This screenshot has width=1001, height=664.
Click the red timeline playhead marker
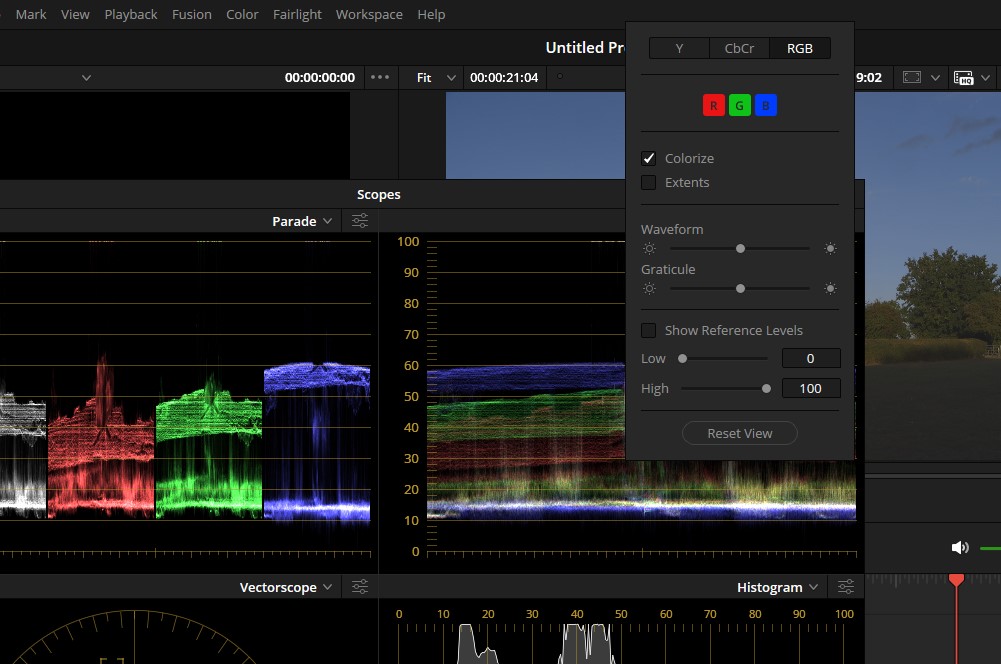(x=956, y=580)
